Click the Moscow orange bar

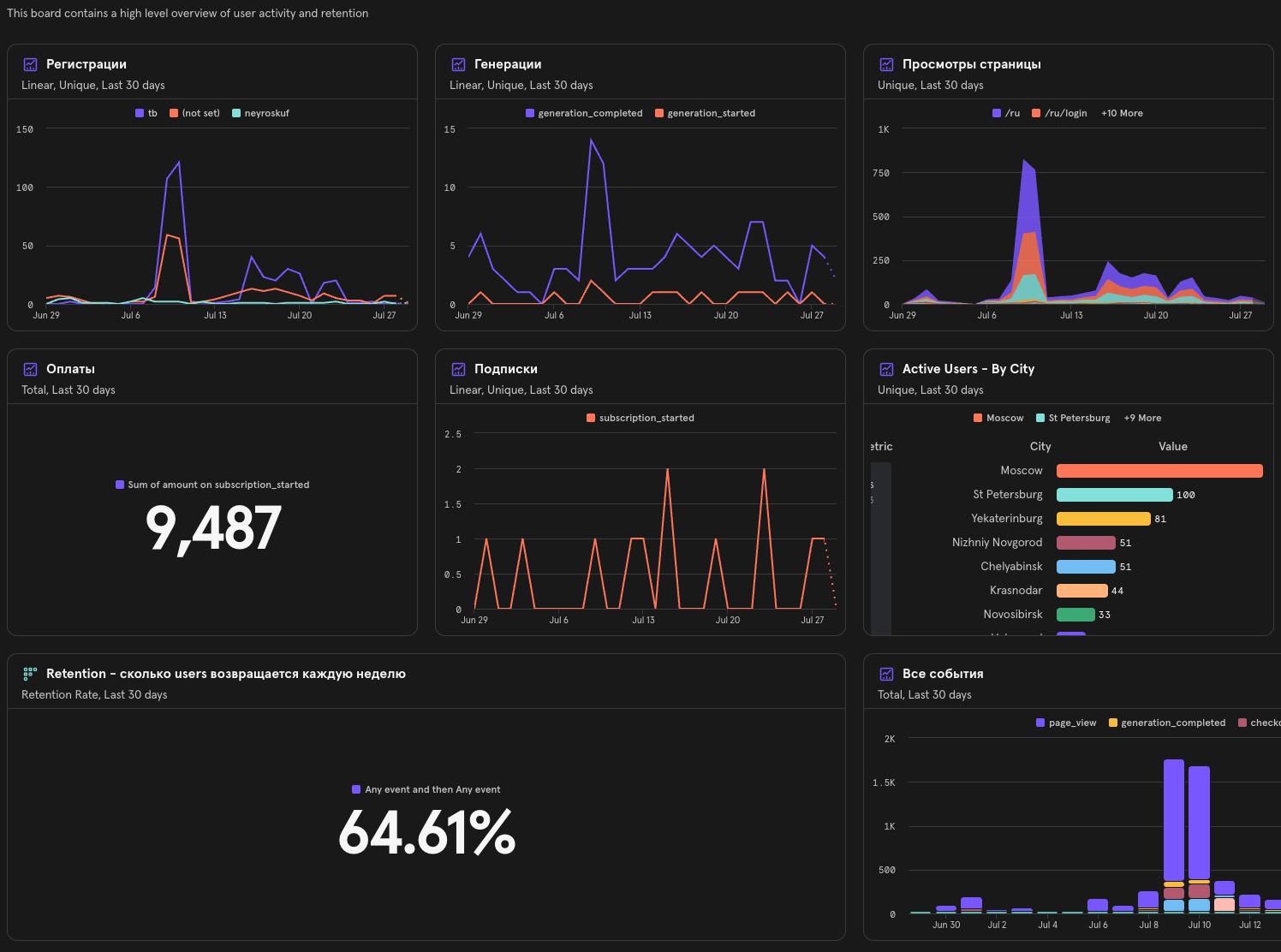[1159, 471]
